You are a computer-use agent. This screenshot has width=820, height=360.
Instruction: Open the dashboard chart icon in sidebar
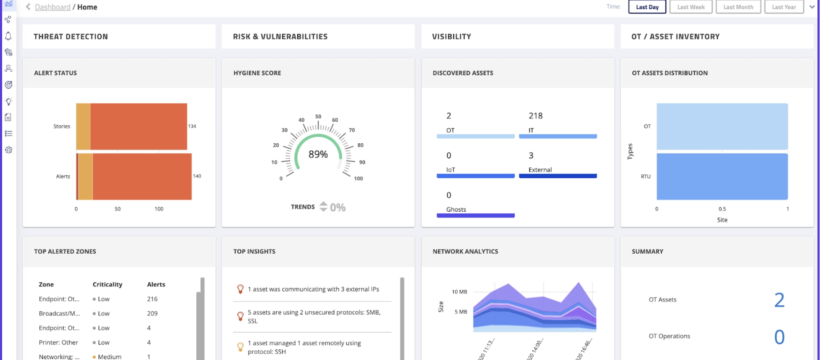(x=8, y=4)
